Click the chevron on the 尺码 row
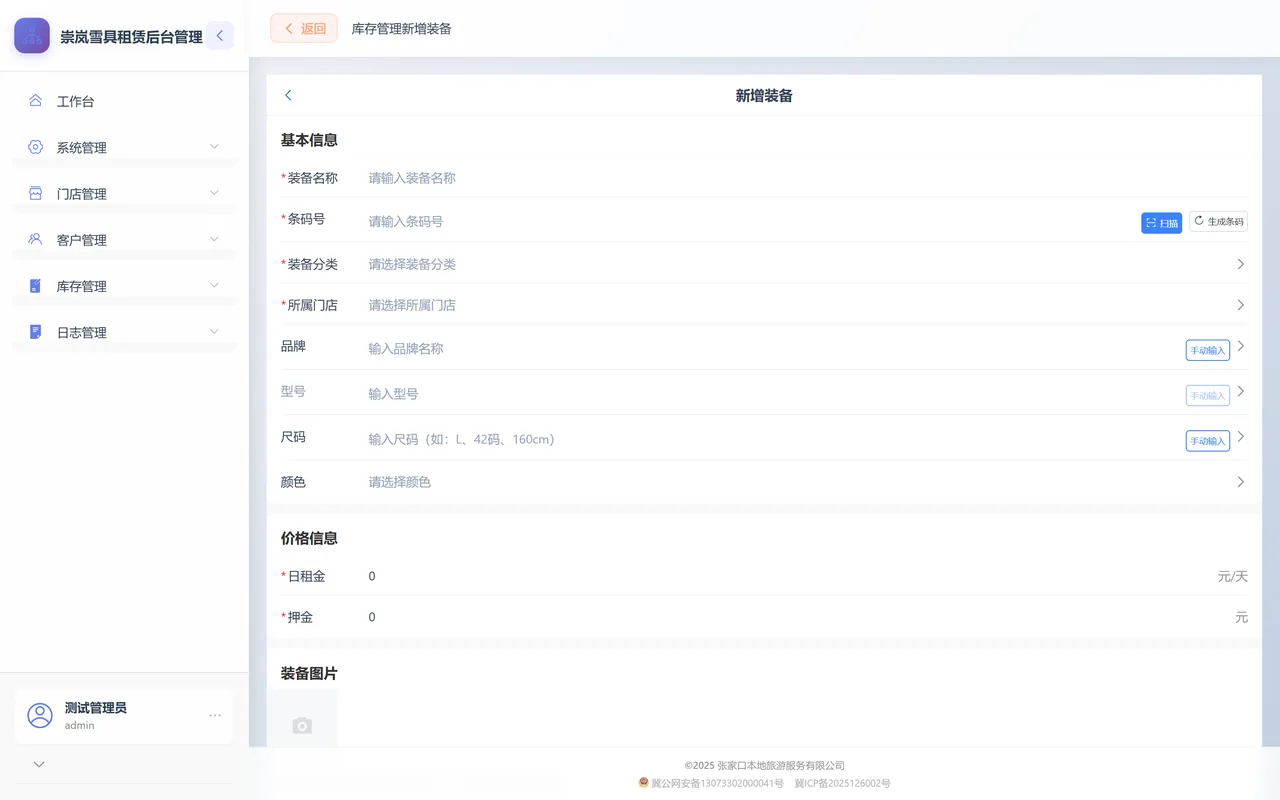1280x800 pixels. tap(1241, 436)
